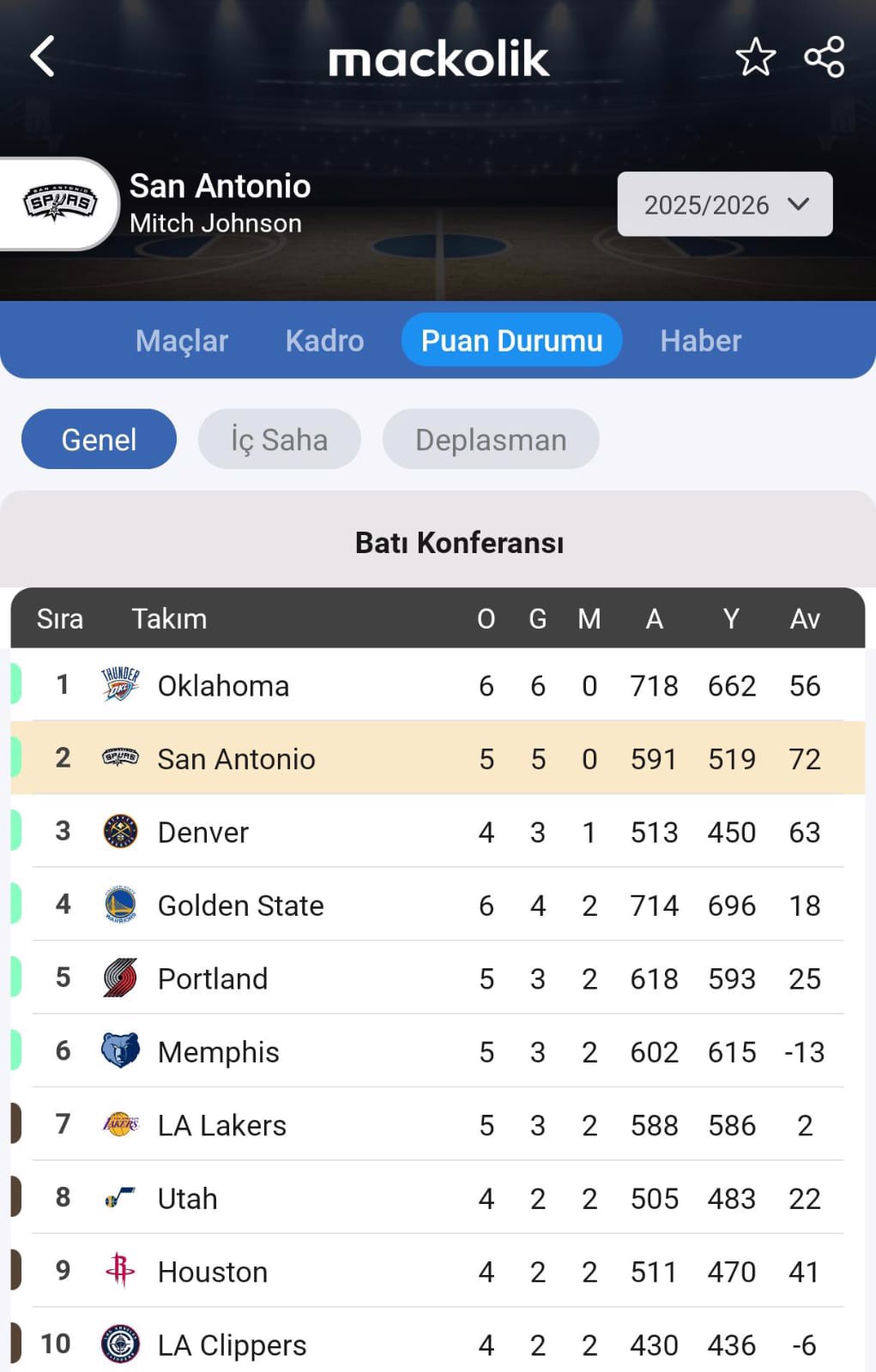The image size is (876, 1372).
Task: Tap the mackolik logo title
Action: tap(438, 59)
